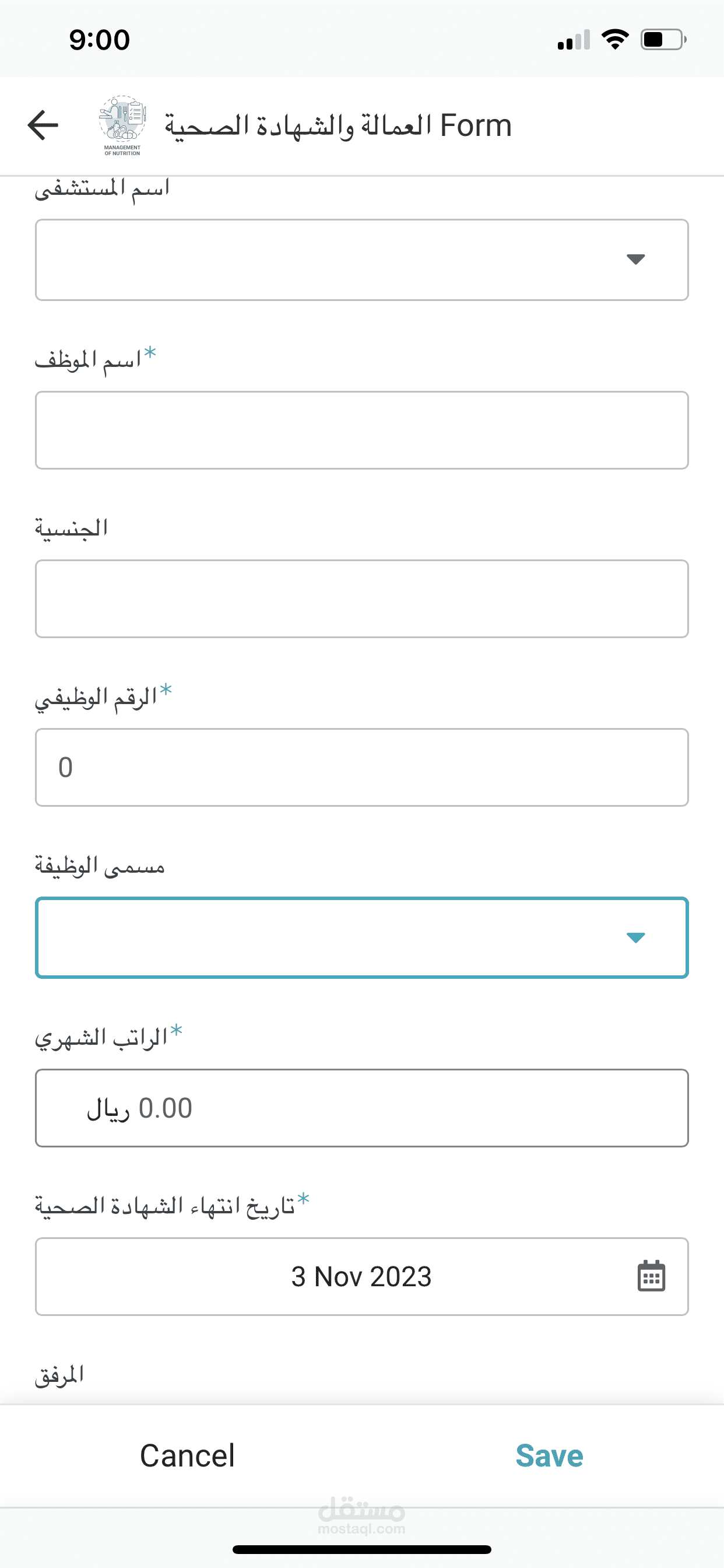Tap the form title in header

pos(338,126)
